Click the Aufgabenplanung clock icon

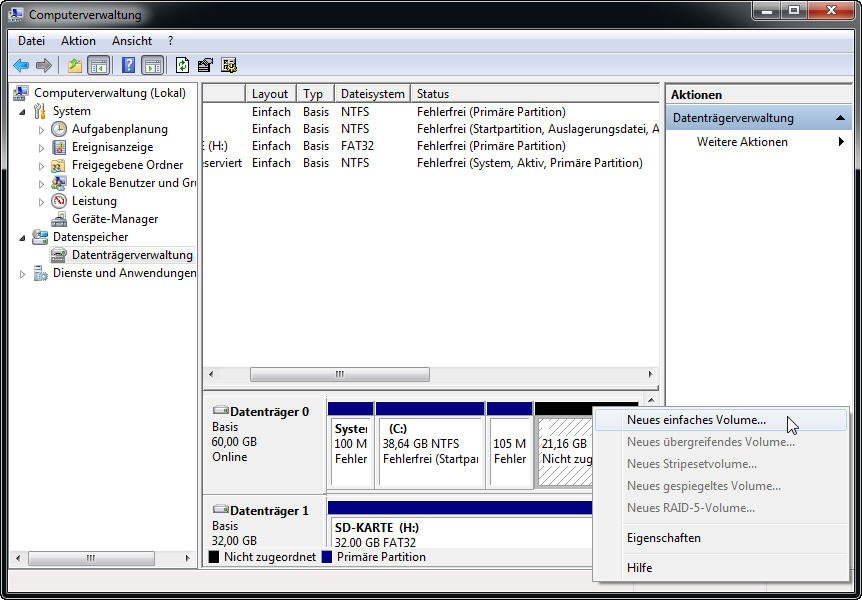59,129
